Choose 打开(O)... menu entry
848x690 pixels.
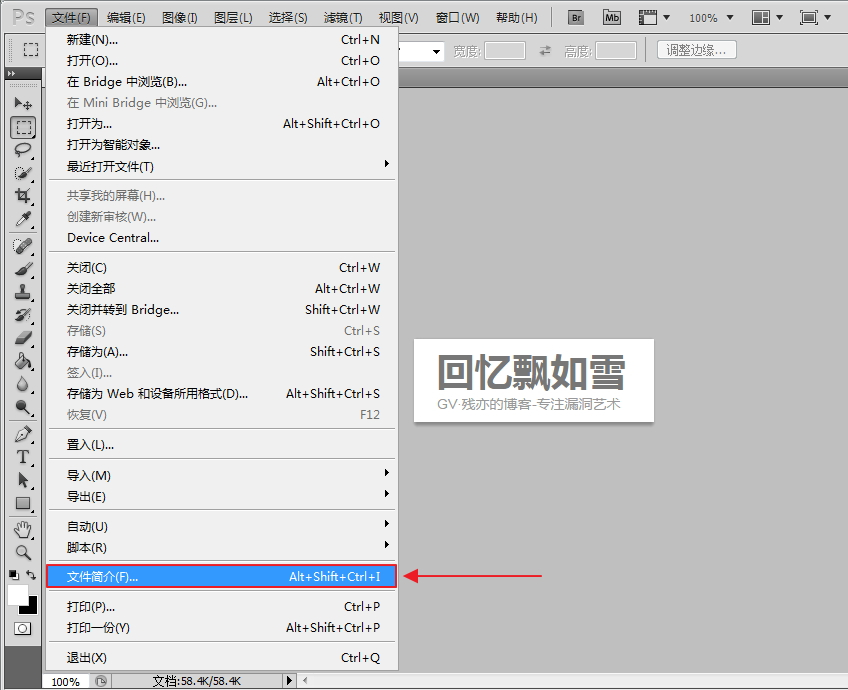222,61
